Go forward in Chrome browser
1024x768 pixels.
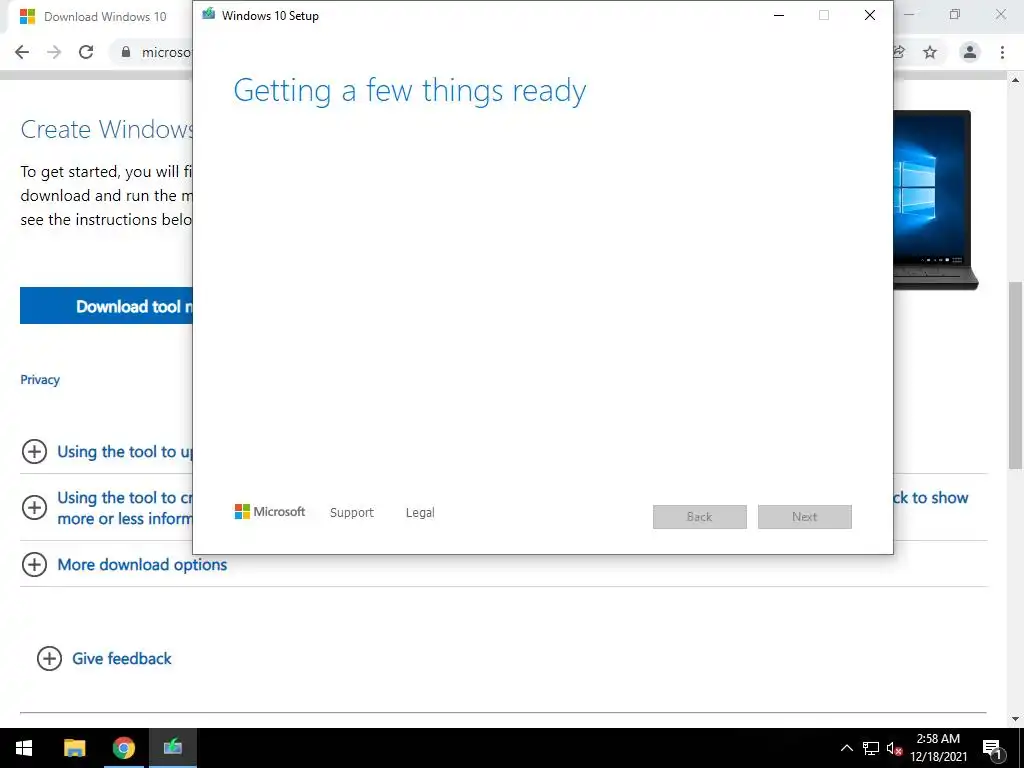[54, 52]
